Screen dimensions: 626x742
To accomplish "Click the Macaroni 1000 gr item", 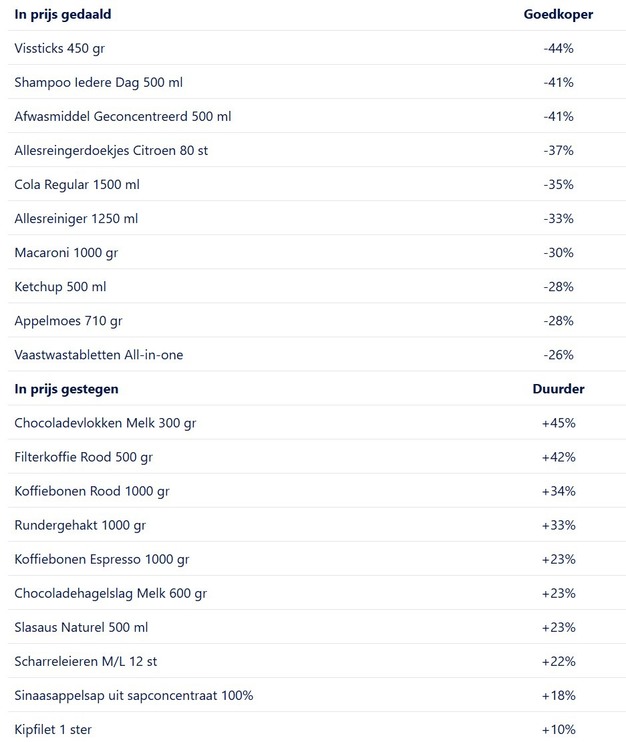I will (x=67, y=252).
